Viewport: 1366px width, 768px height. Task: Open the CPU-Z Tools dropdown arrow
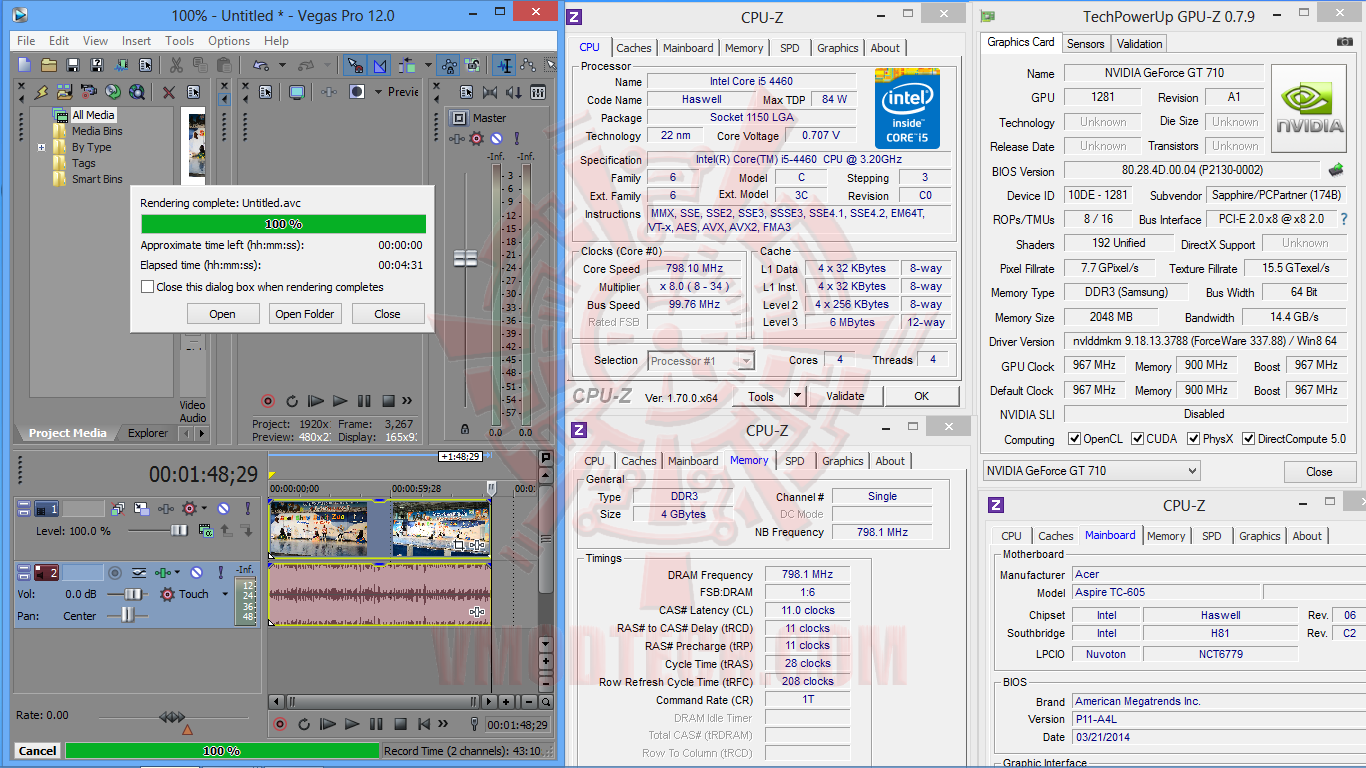click(x=797, y=396)
